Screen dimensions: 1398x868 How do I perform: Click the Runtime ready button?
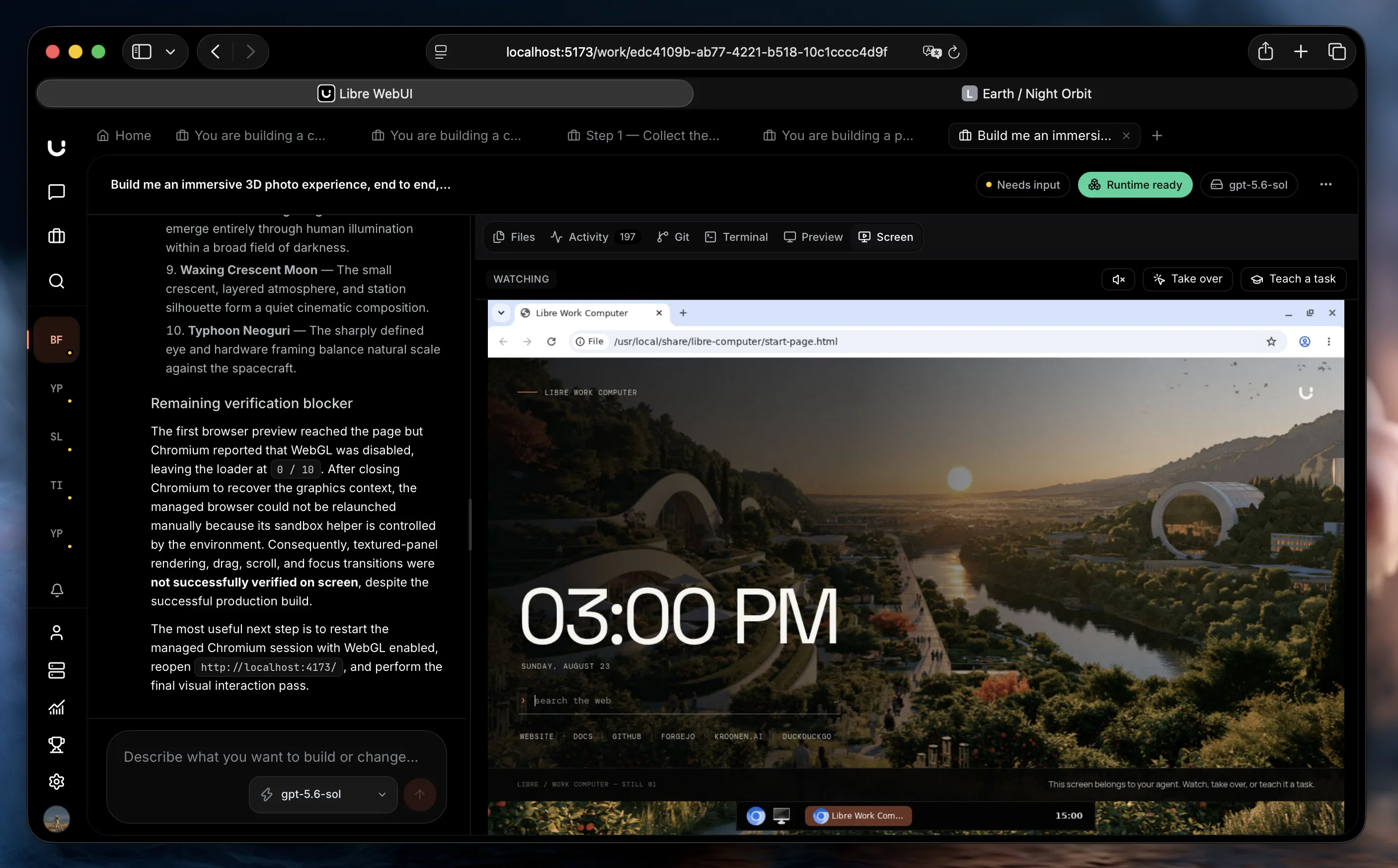coord(1135,185)
